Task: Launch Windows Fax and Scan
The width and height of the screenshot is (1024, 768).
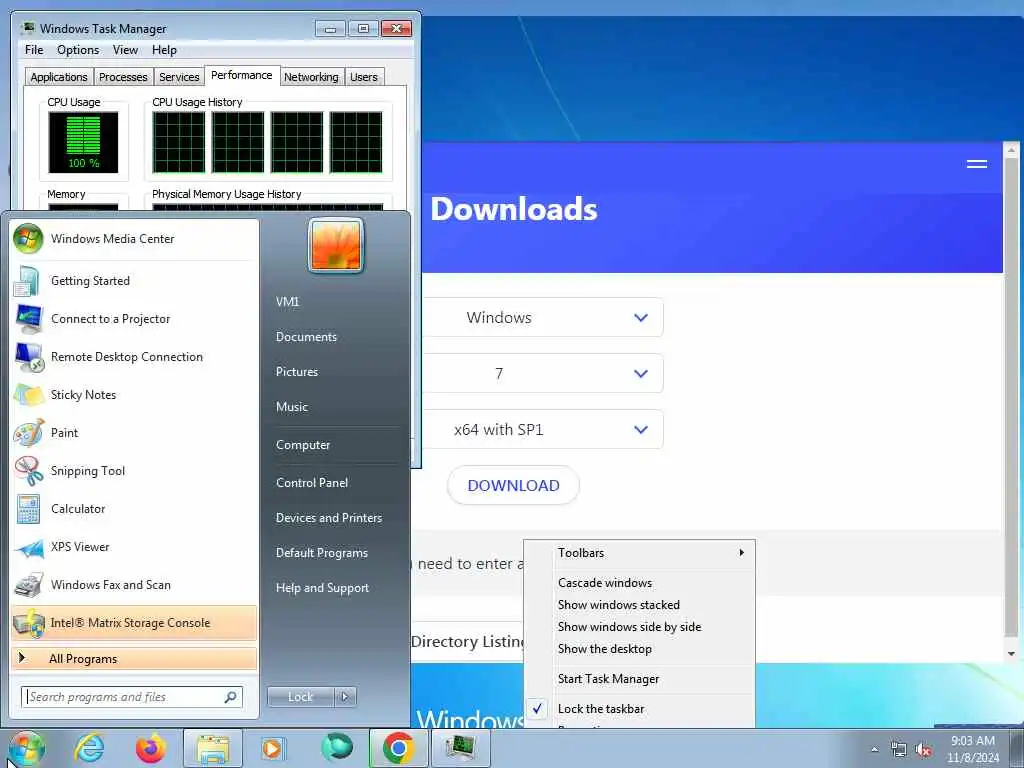Action: click(134, 584)
